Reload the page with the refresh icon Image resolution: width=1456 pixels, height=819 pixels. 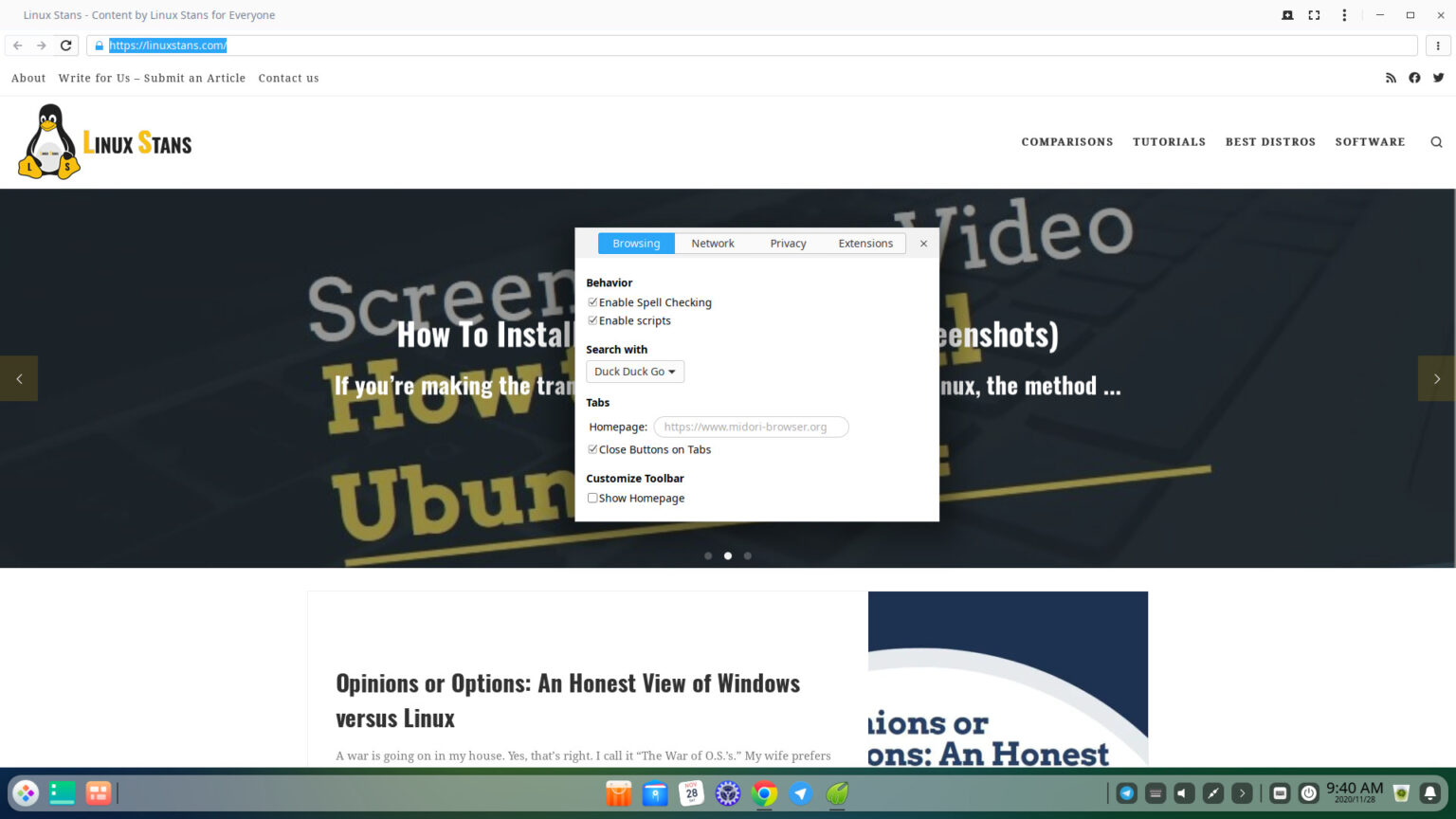tap(65, 45)
